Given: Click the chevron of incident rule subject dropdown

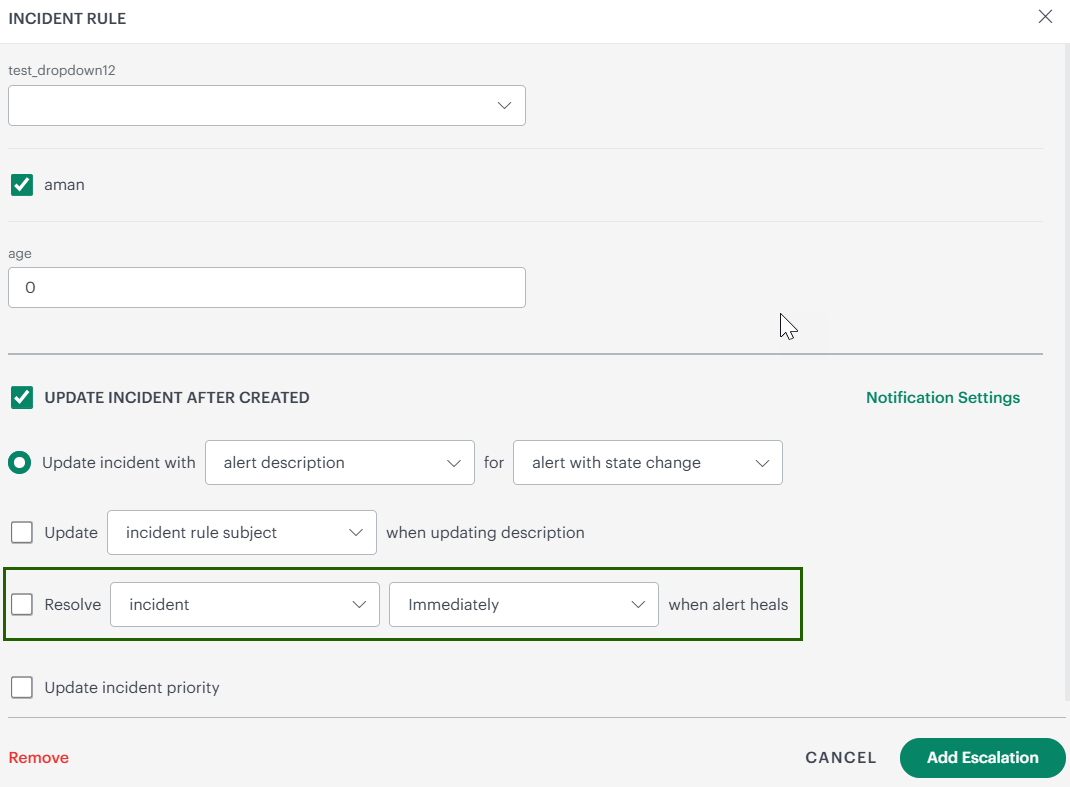Looking at the screenshot, I should (x=356, y=533).
